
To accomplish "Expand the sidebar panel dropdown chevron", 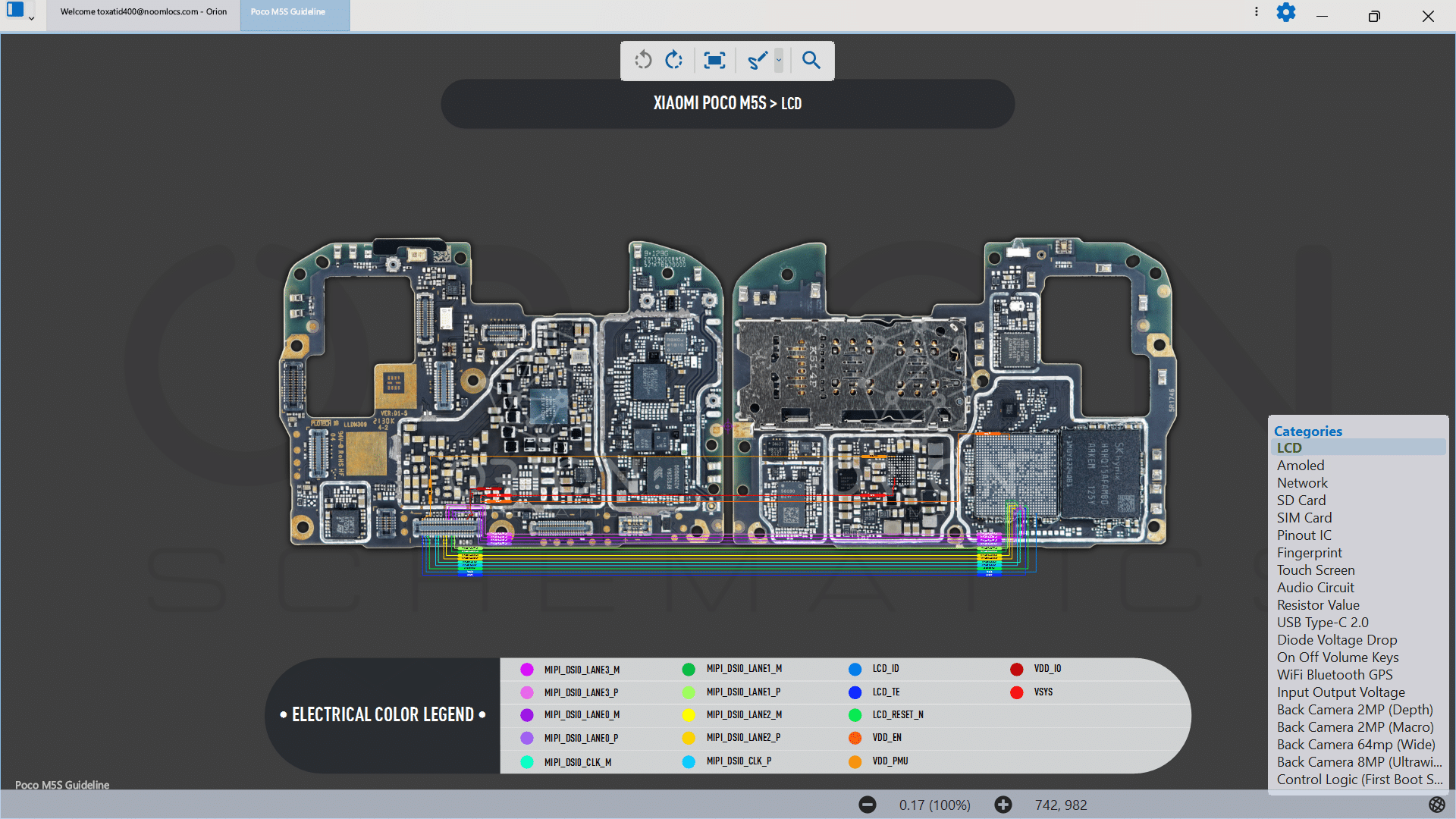I will tap(32, 18).
